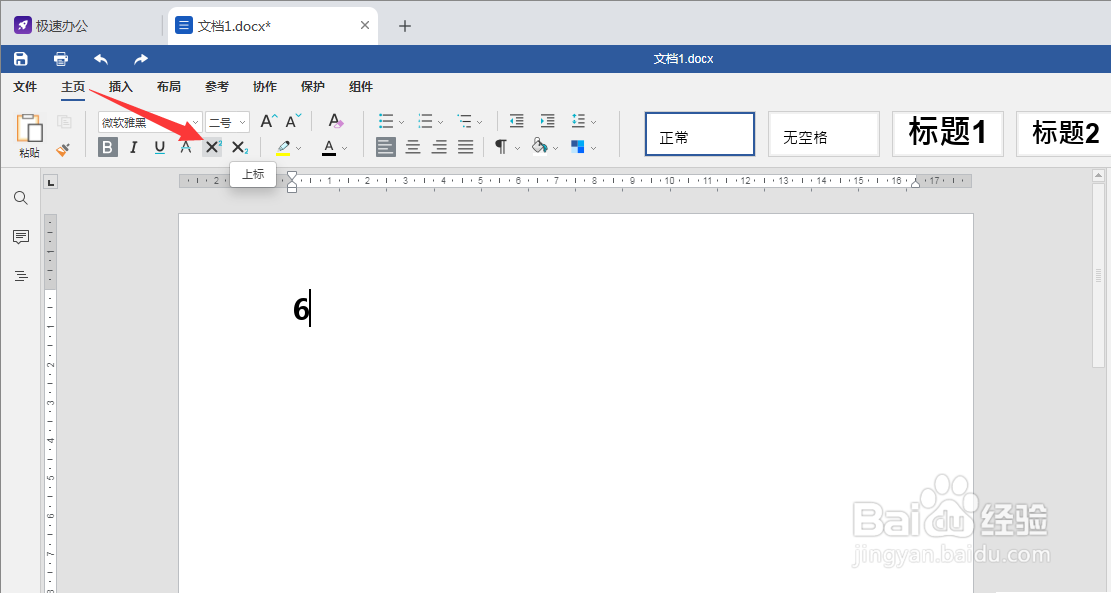Toggle subscript formatting
Screen dimensions: 1111x593
tap(239, 147)
